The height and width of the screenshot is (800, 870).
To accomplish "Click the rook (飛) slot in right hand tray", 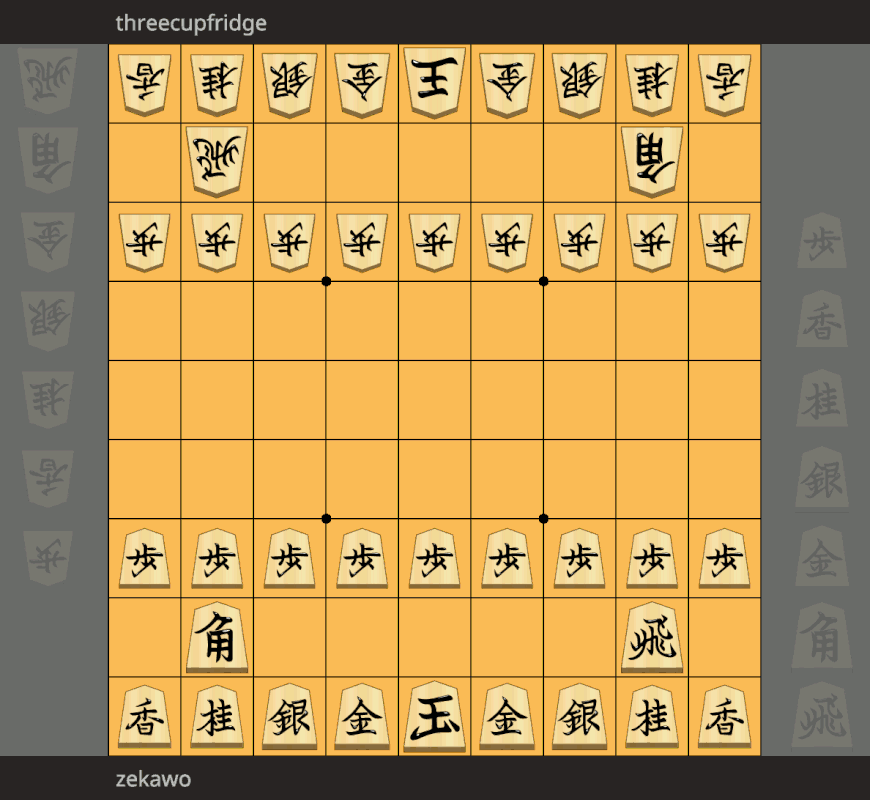I will coord(822,717).
